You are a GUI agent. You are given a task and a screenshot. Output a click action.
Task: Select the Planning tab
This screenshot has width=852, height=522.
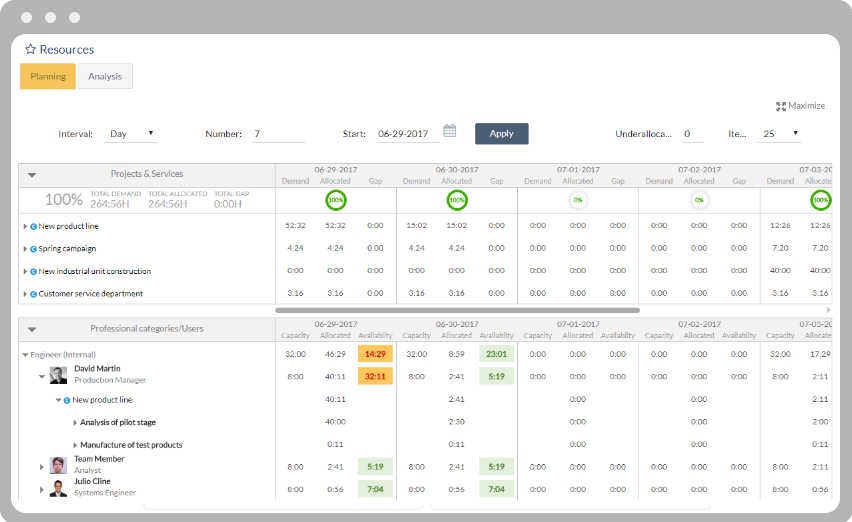click(48, 77)
